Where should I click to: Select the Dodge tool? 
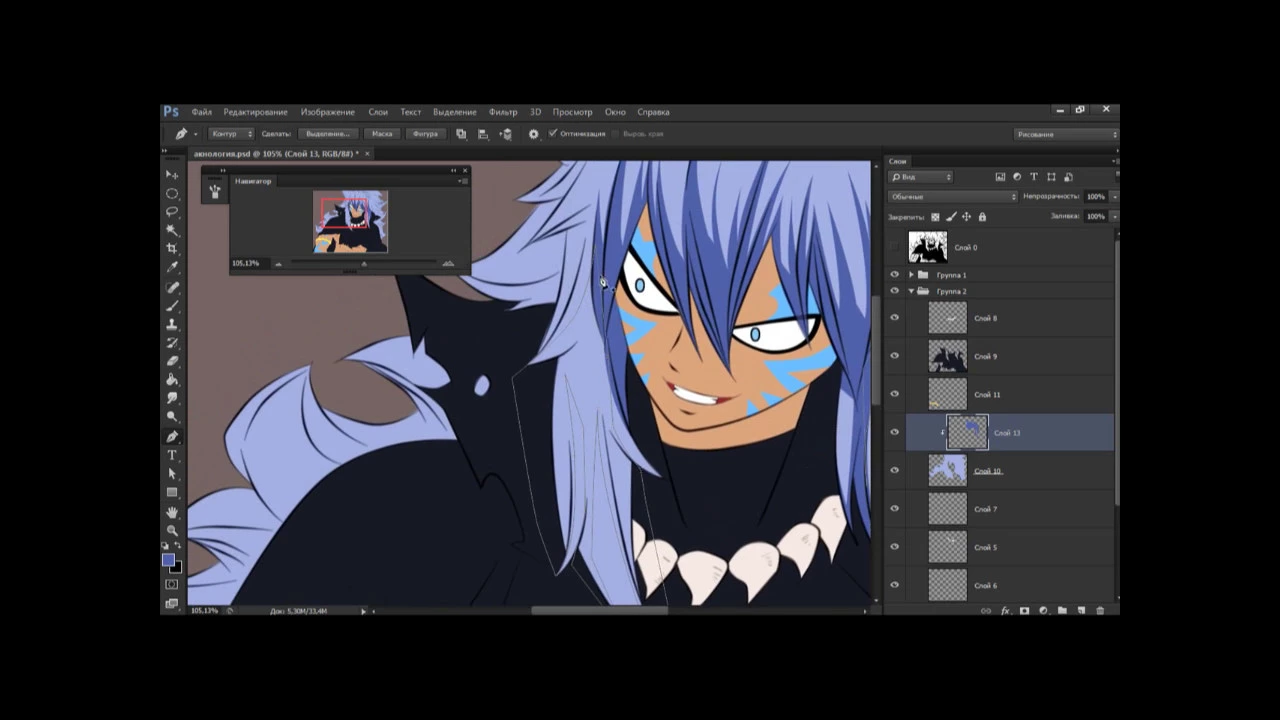point(172,417)
